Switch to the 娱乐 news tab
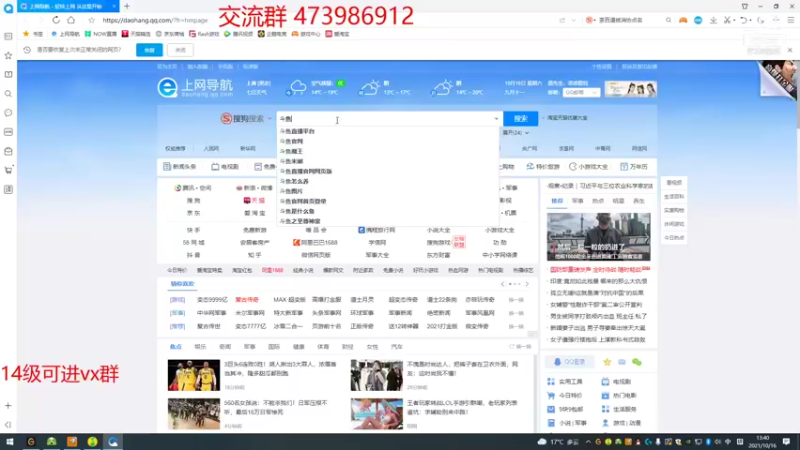 200,346
